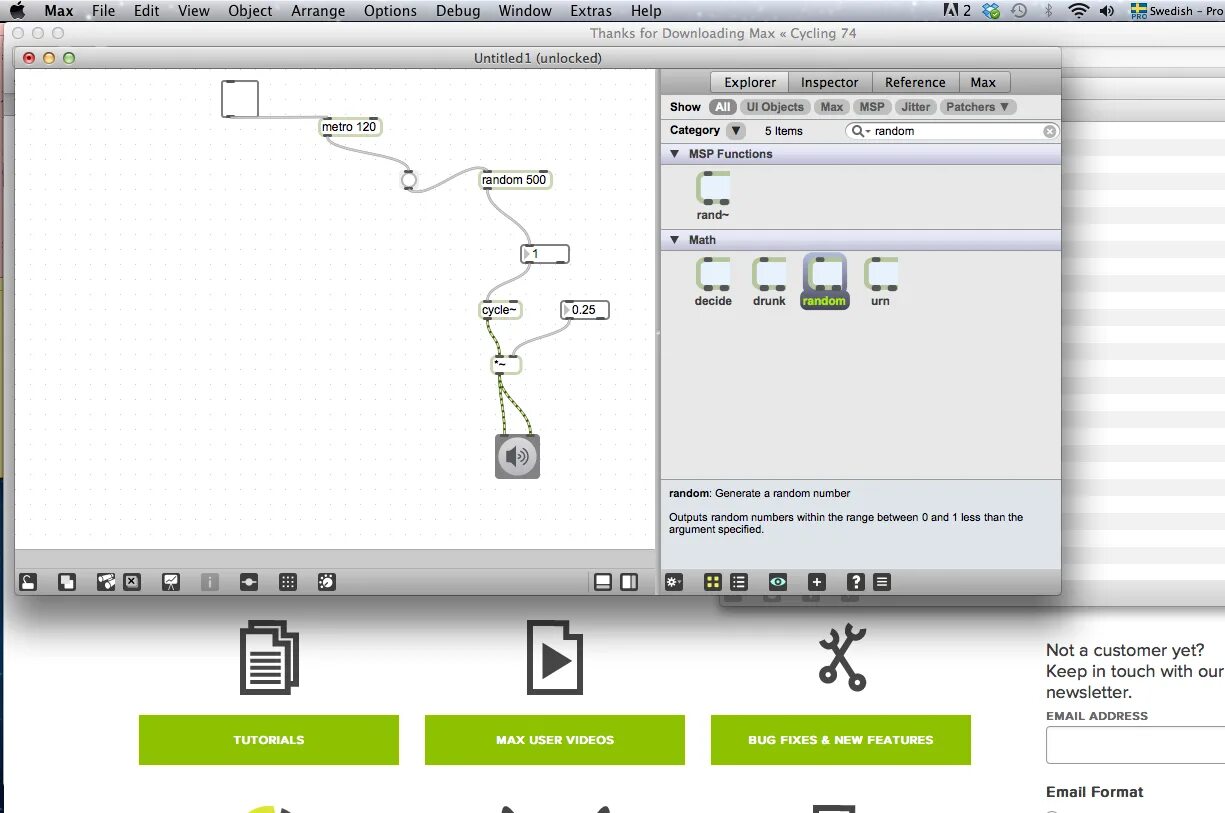Image resolution: width=1225 pixels, height=813 pixels.
Task: Open the Category dropdown arrow
Action: [x=736, y=131]
